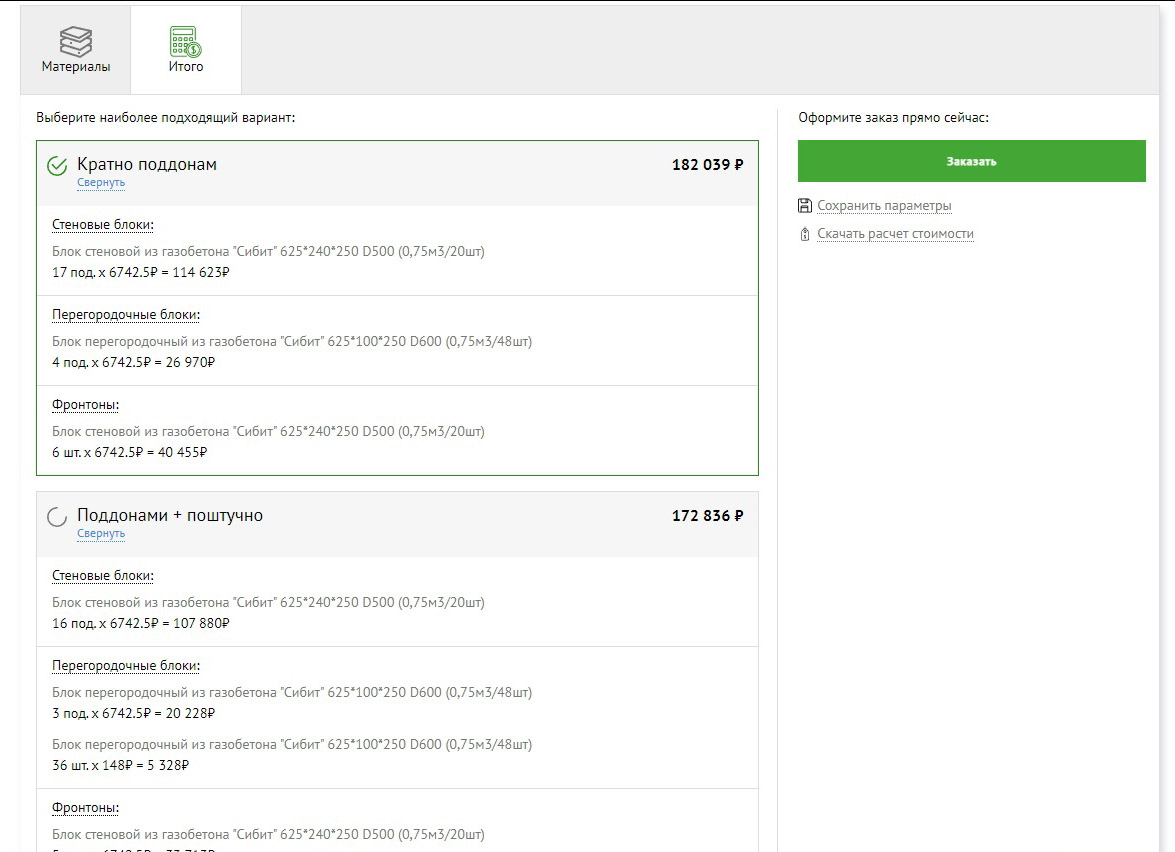This screenshot has height=852, width=1175.
Task: Collapse the Кратно поддонам section via Свернуть
Action: point(101,182)
